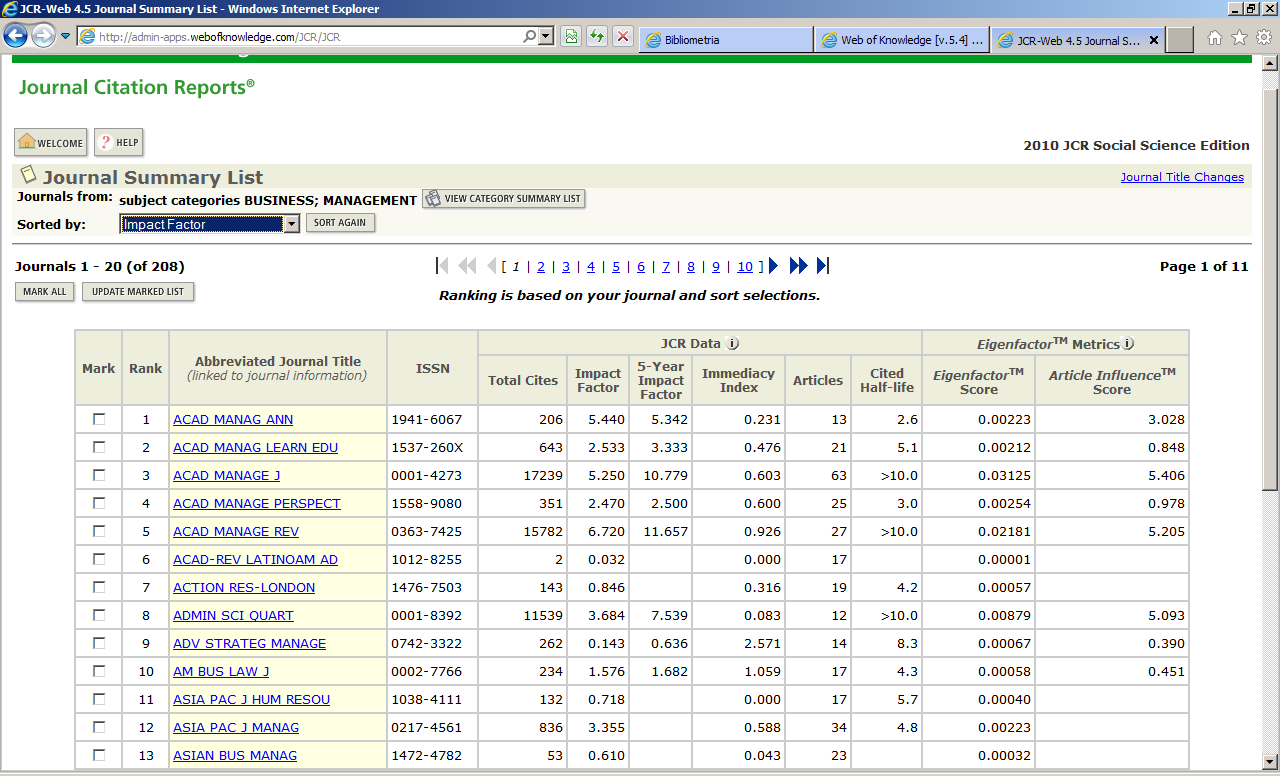Mark checkbox for ACAD MANAG ANN
The height and width of the screenshot is (776, 1280).
tap(99, 419)
